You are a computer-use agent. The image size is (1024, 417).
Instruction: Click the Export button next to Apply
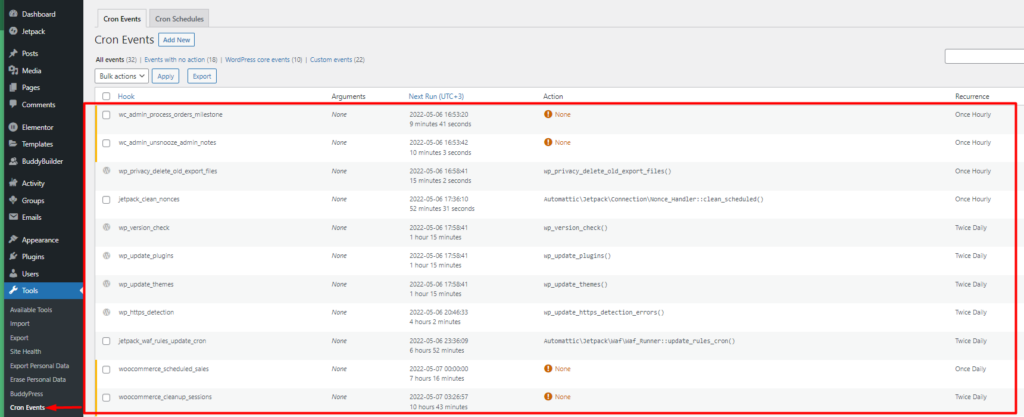pyautogui.click(x=202, y=76)
